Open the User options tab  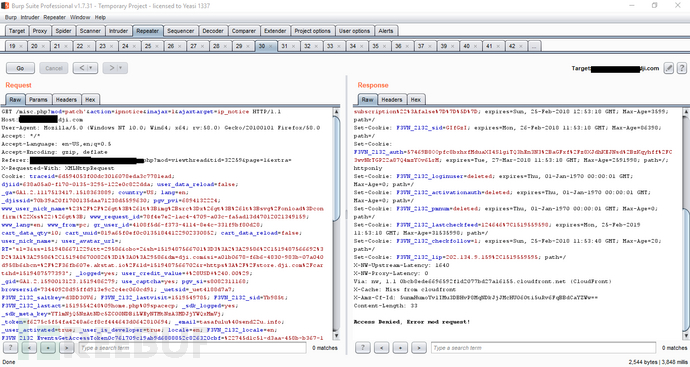click(354, 31)
